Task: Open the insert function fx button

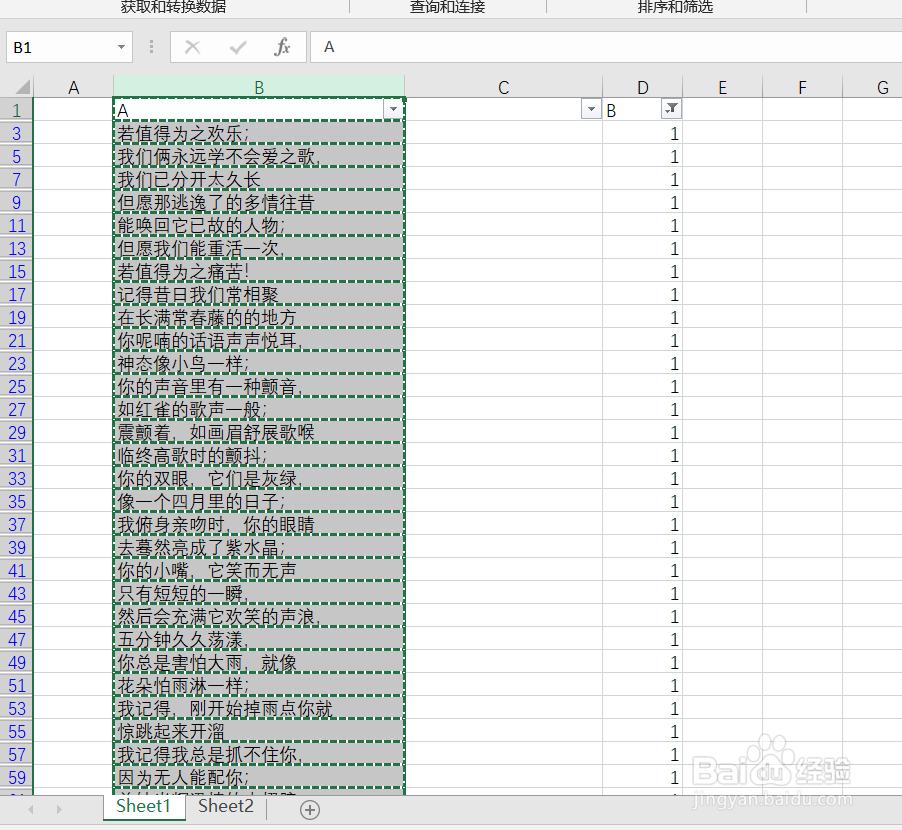Action: click(282, 47)
